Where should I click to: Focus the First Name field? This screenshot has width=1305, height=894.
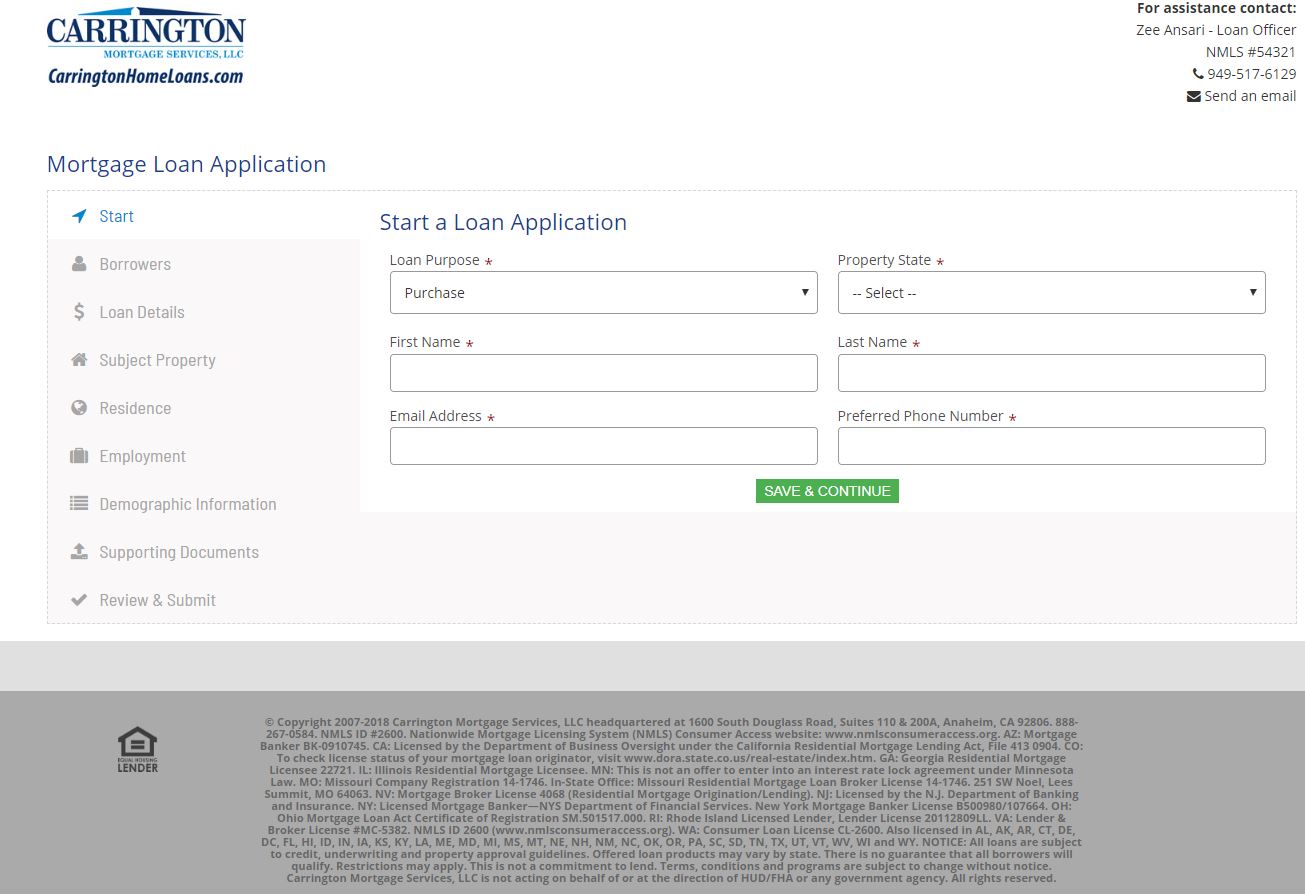point(603,373)
